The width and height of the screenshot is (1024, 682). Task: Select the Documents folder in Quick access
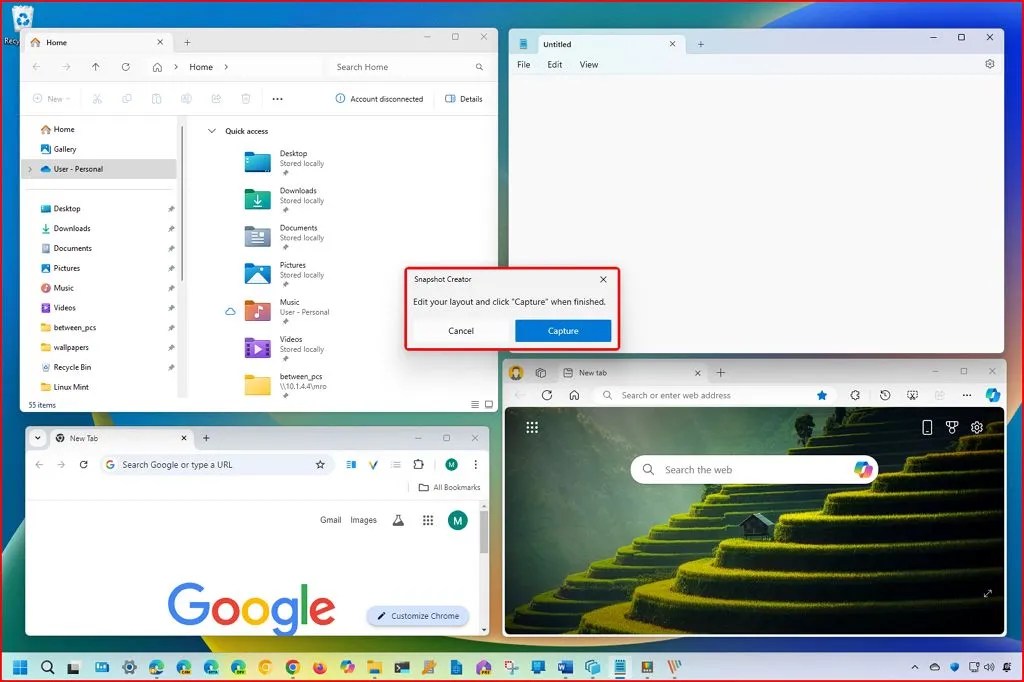pyautogui.click(x=285, y=236)
